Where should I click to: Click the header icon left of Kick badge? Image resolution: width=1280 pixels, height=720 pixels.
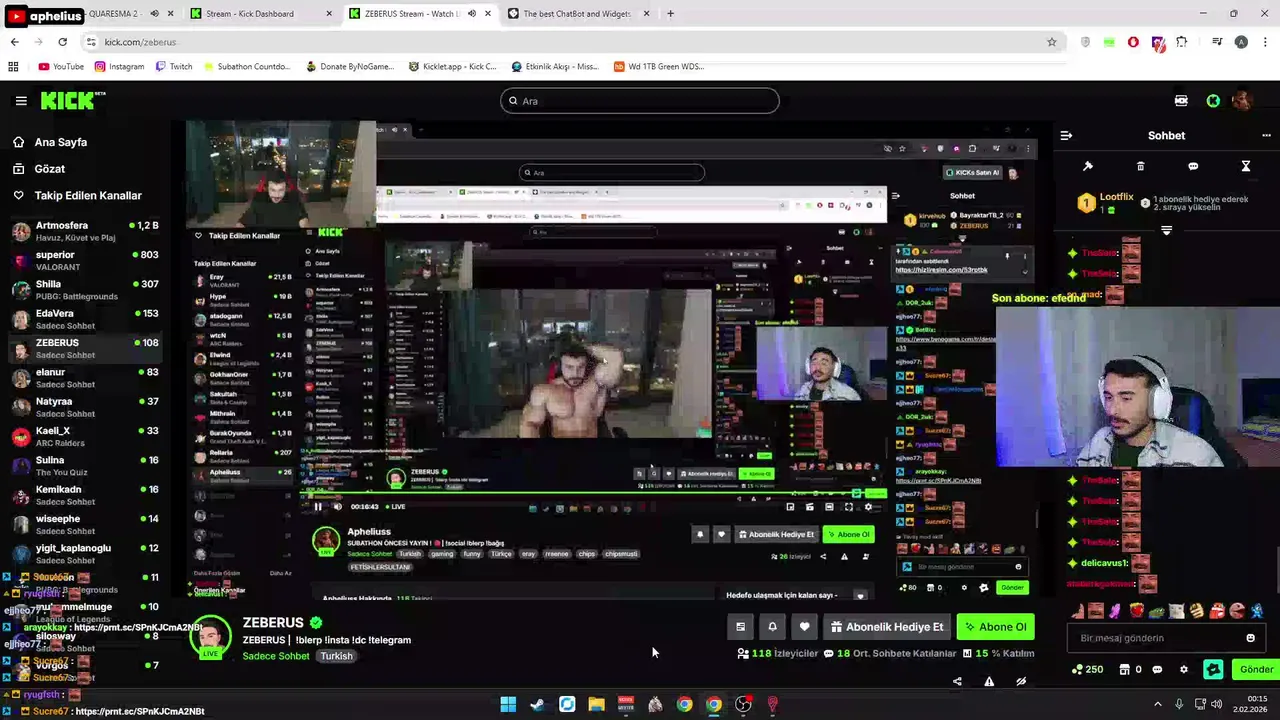click(1181, 100)
